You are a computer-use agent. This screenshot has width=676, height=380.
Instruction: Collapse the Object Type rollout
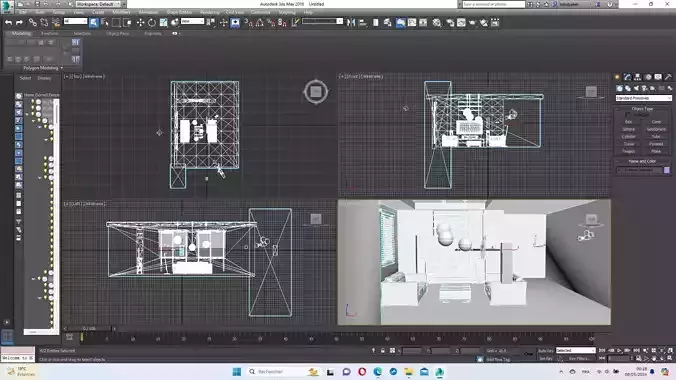click(642, 109)
